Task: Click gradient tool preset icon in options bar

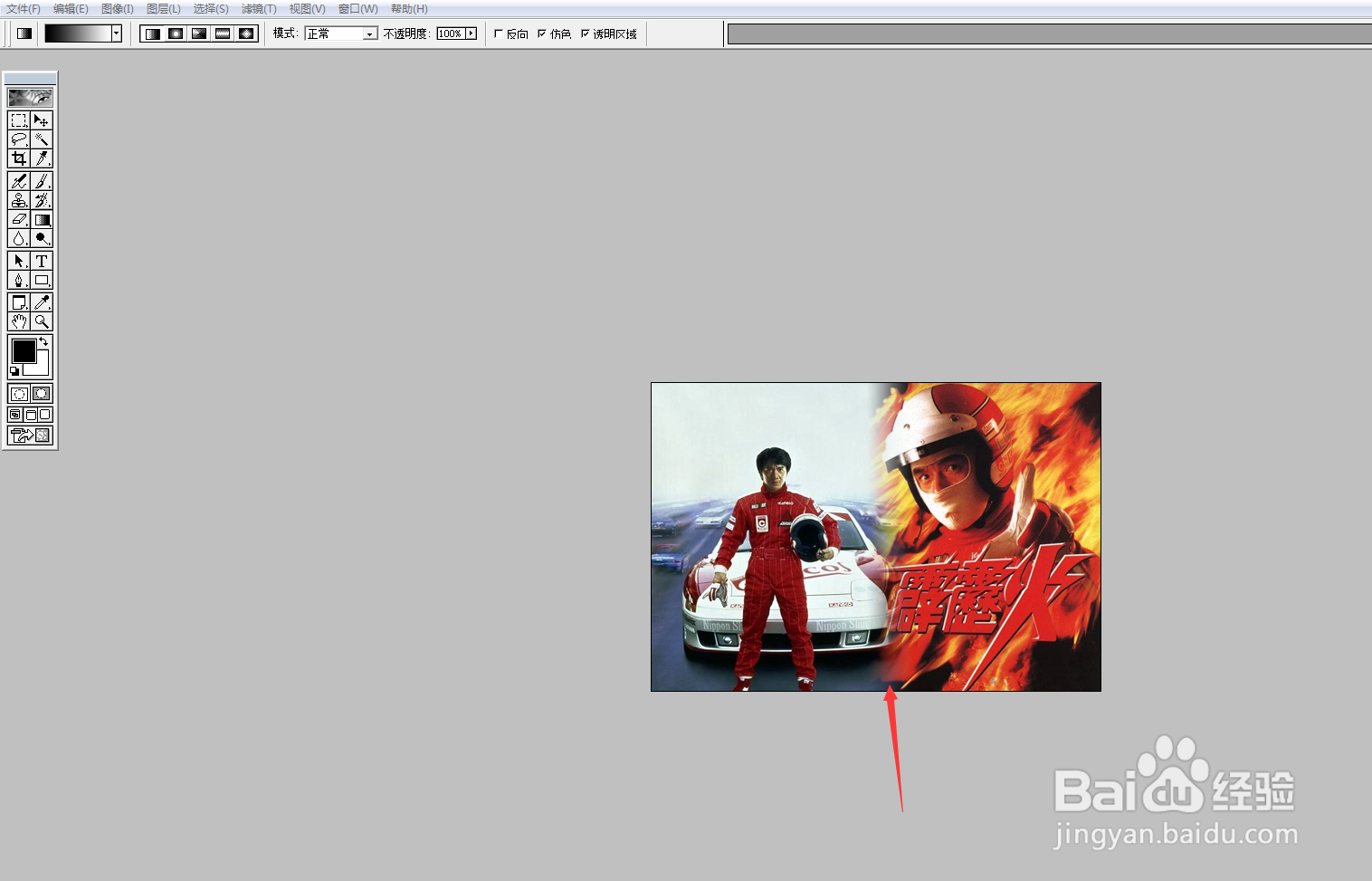Action: click(x=24, y=34)
